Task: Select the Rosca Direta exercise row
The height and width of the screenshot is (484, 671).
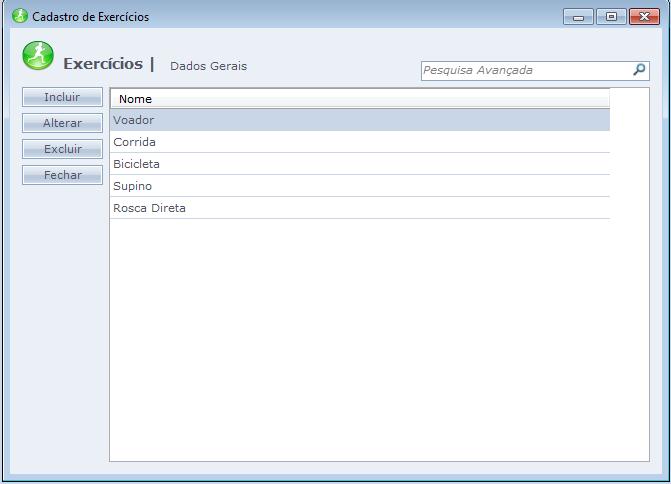Action: (359, 208)
